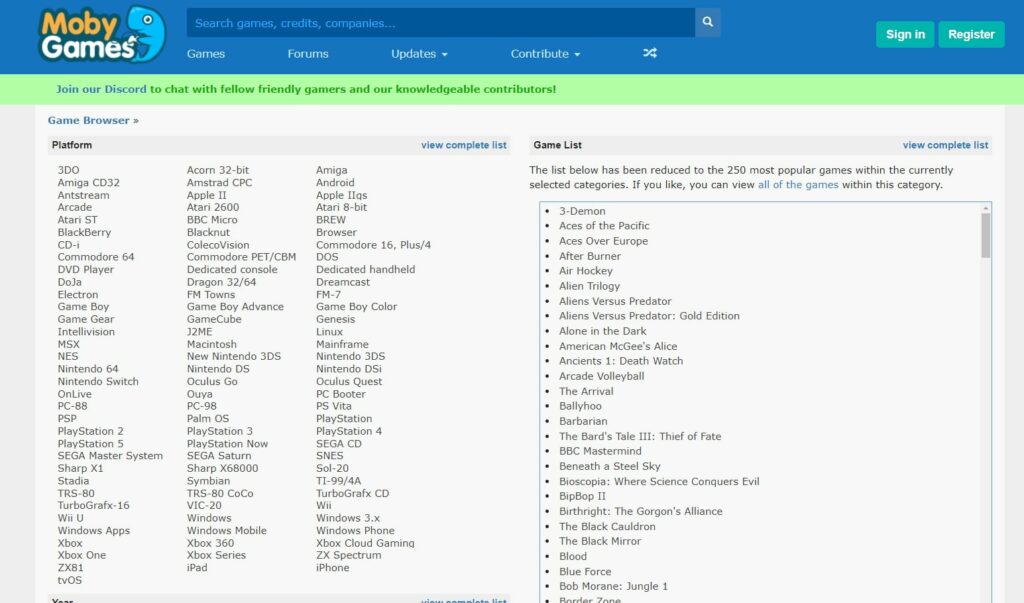Expand the Contribute dropdown menu

(545, 54)
